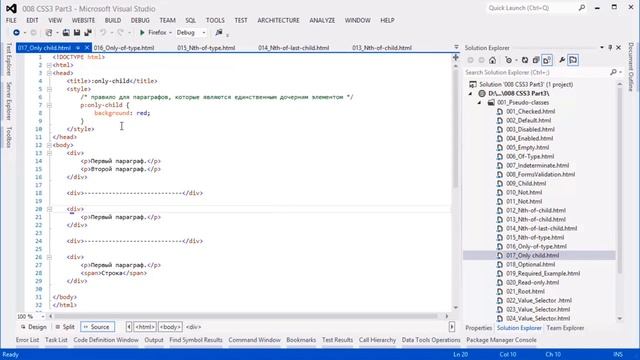Collapse the body element outlining
The width and height of the screenshot is (640, 360).
click(49, 145)
